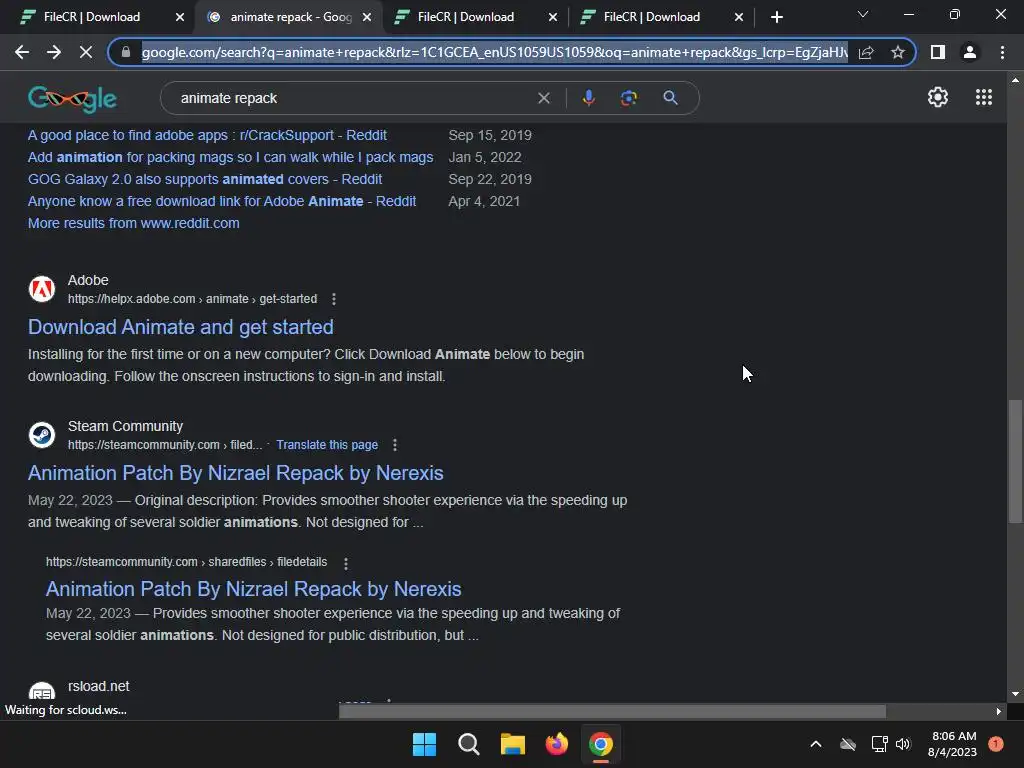Click Adobe favicon in search result

coord(42,289)
